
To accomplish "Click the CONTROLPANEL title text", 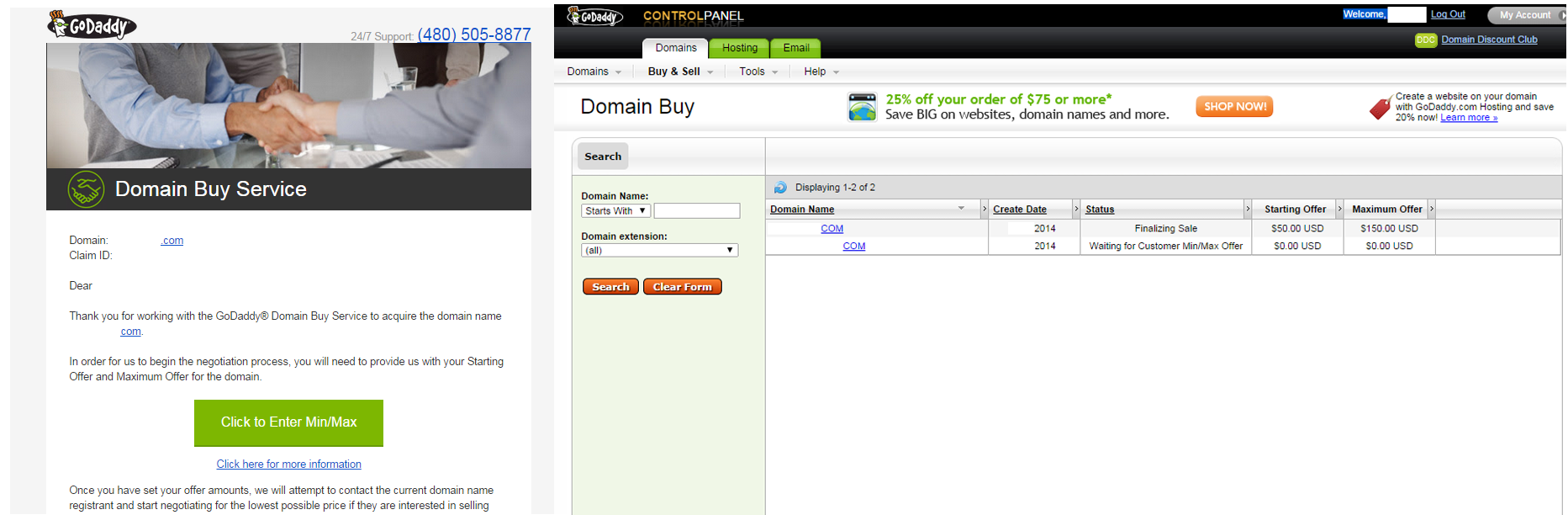I will (x=694, y=16).
